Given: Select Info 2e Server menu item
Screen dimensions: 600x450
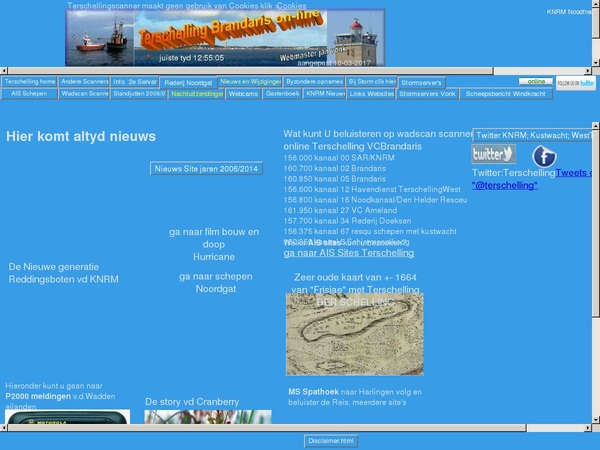Looking at the screenshot, I should pos(135,82).
